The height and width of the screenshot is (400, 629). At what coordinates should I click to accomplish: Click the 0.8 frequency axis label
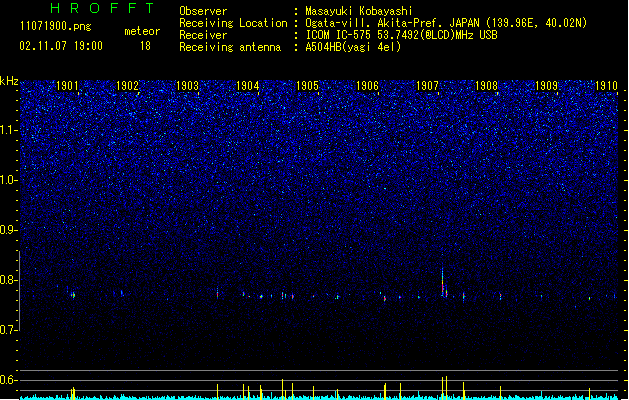(8, 280)
